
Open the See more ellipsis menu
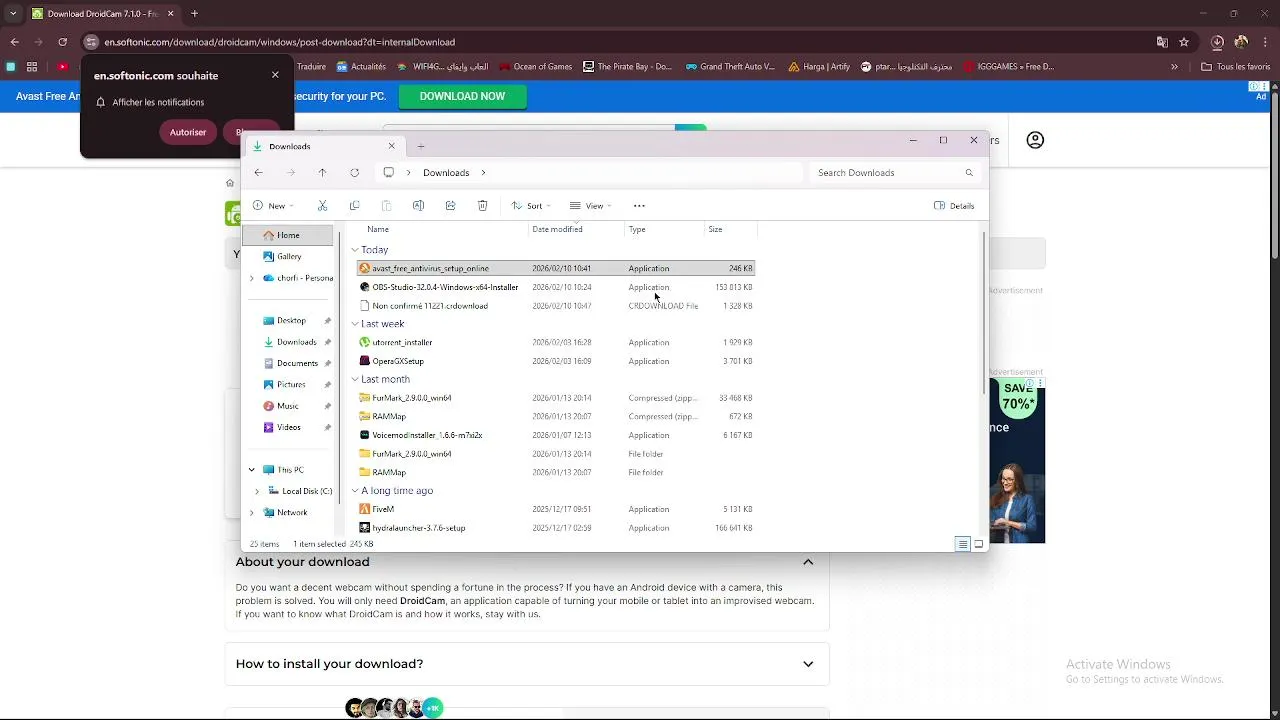[639, 206]
